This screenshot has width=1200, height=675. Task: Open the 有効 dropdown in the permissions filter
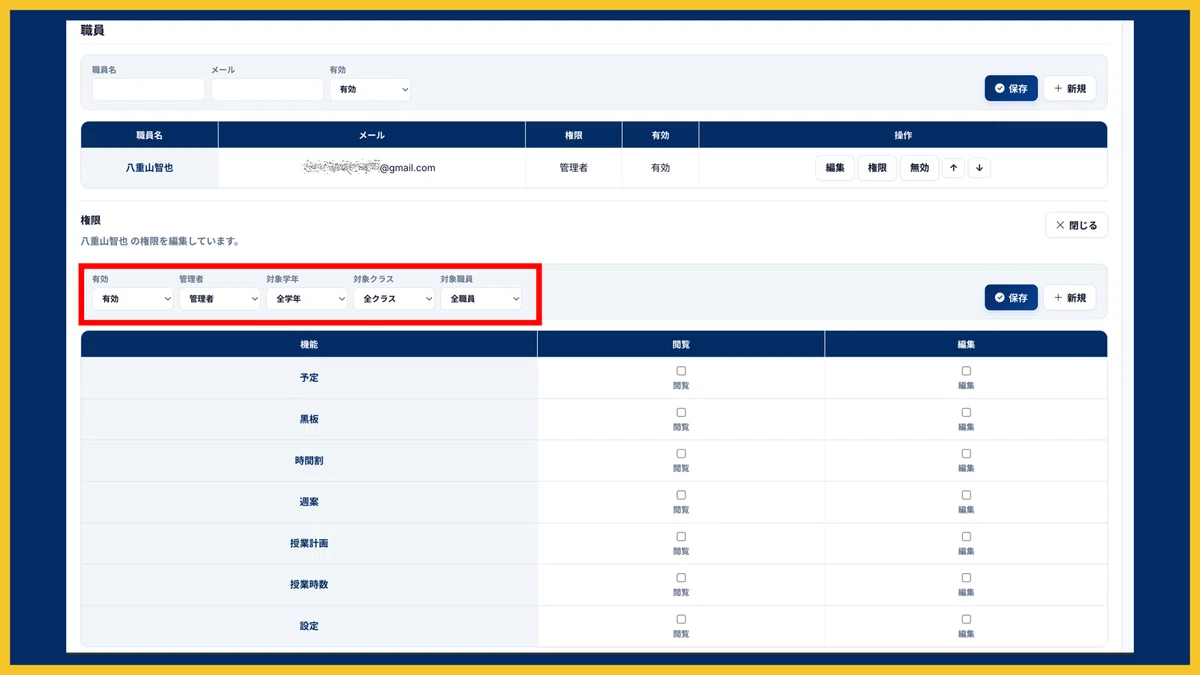[x=133, y=298]
